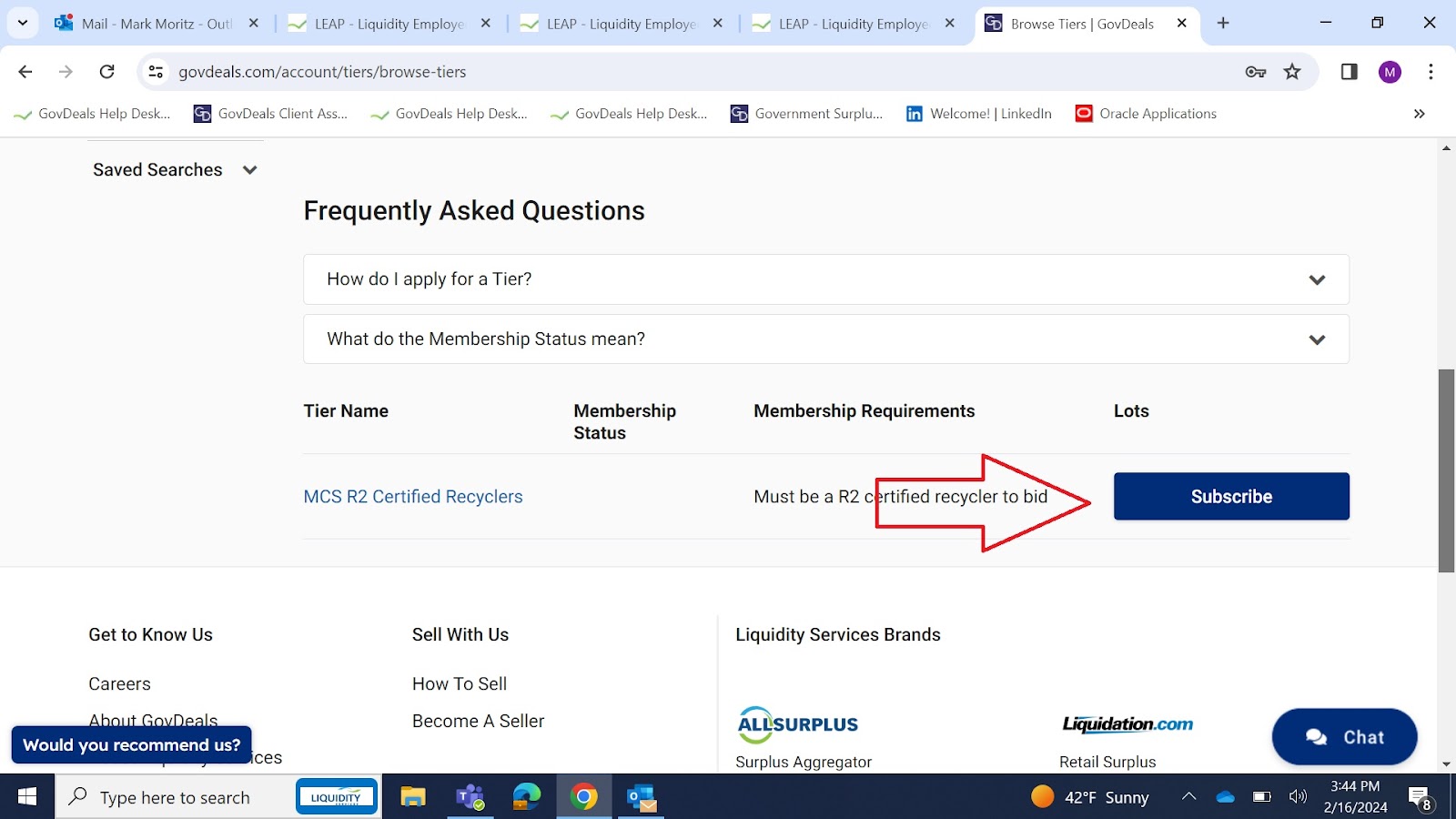Click the page vertical scrollbar thumb
1456x819 pixels.
(x=1446, y=470)
